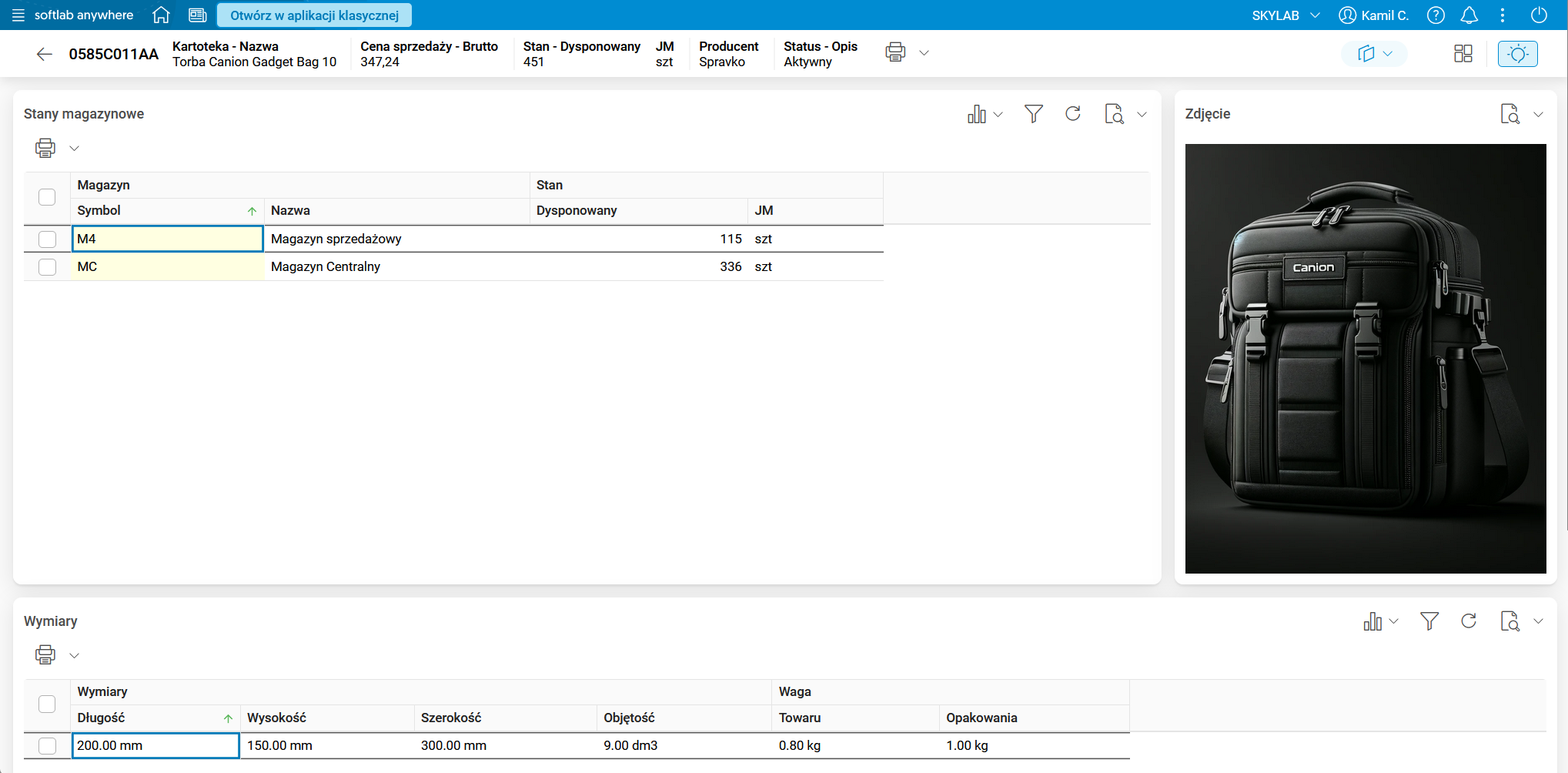This screenshot has width=1568, height=773.
Task: Expand print options under Stany magazynowe
Action: click(x=75, y=149)
